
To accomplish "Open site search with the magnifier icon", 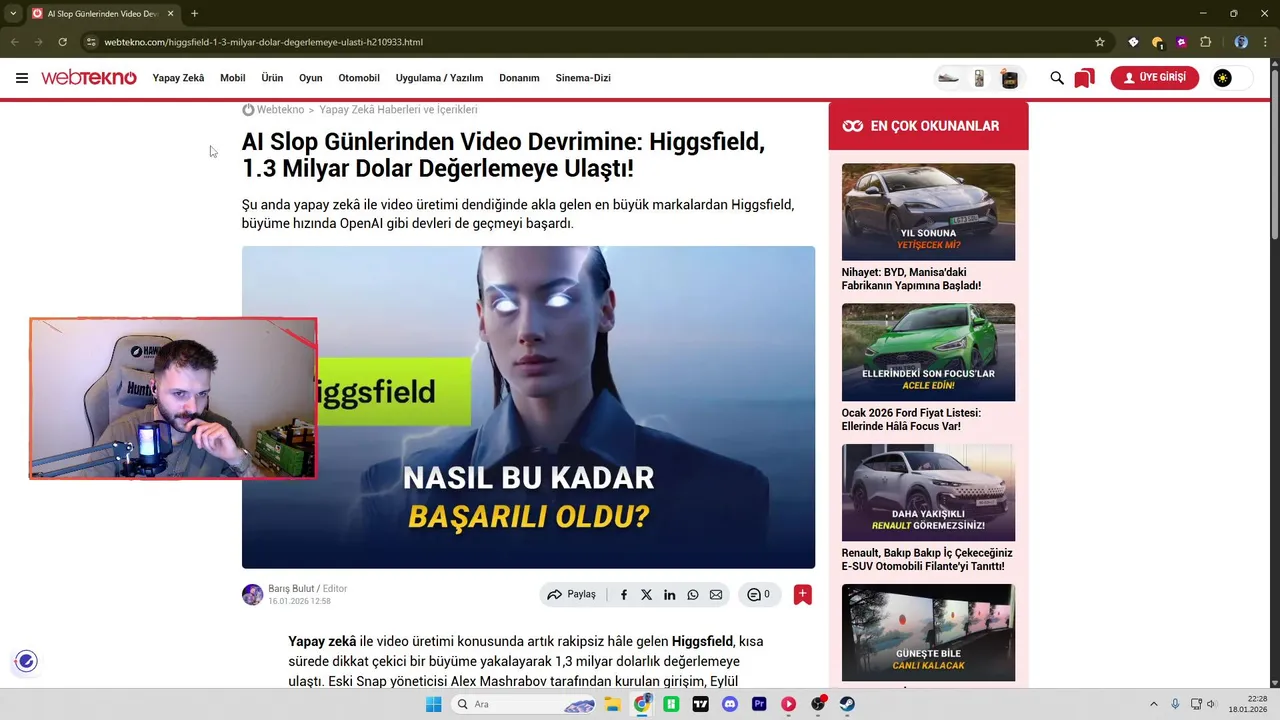I will pos(1057,78).
